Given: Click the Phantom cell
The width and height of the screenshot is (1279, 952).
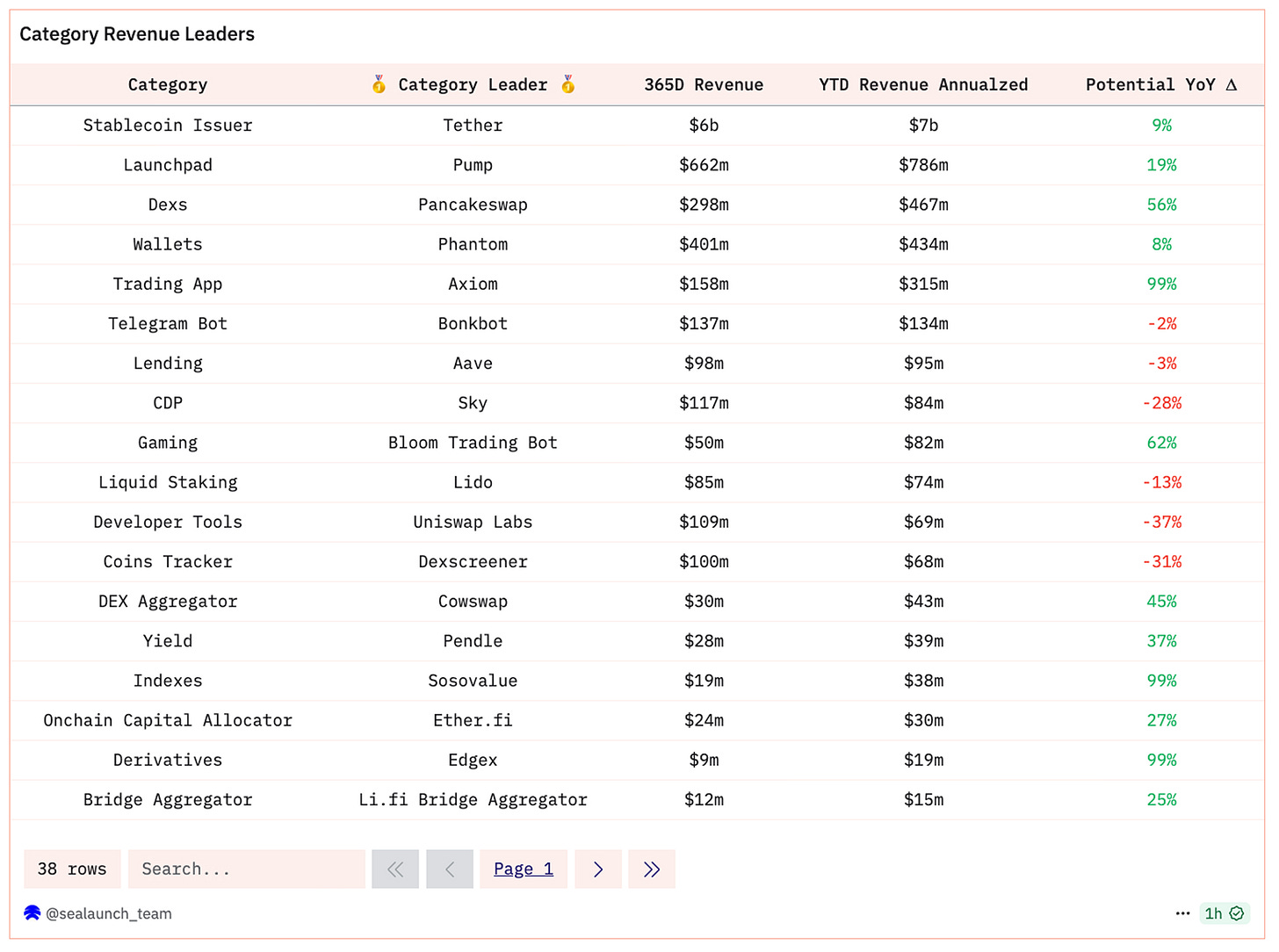Looking at the screenshot, I should (x=473, y=244).
